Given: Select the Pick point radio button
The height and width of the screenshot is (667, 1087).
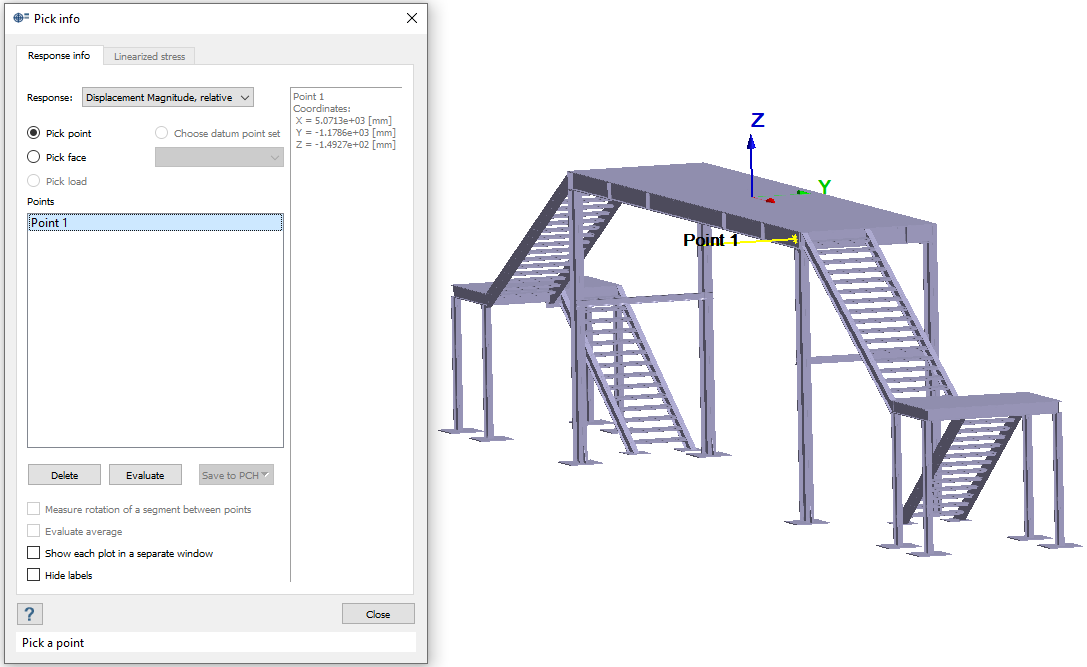Looking at the screenshot, I should tap(34, 133).
